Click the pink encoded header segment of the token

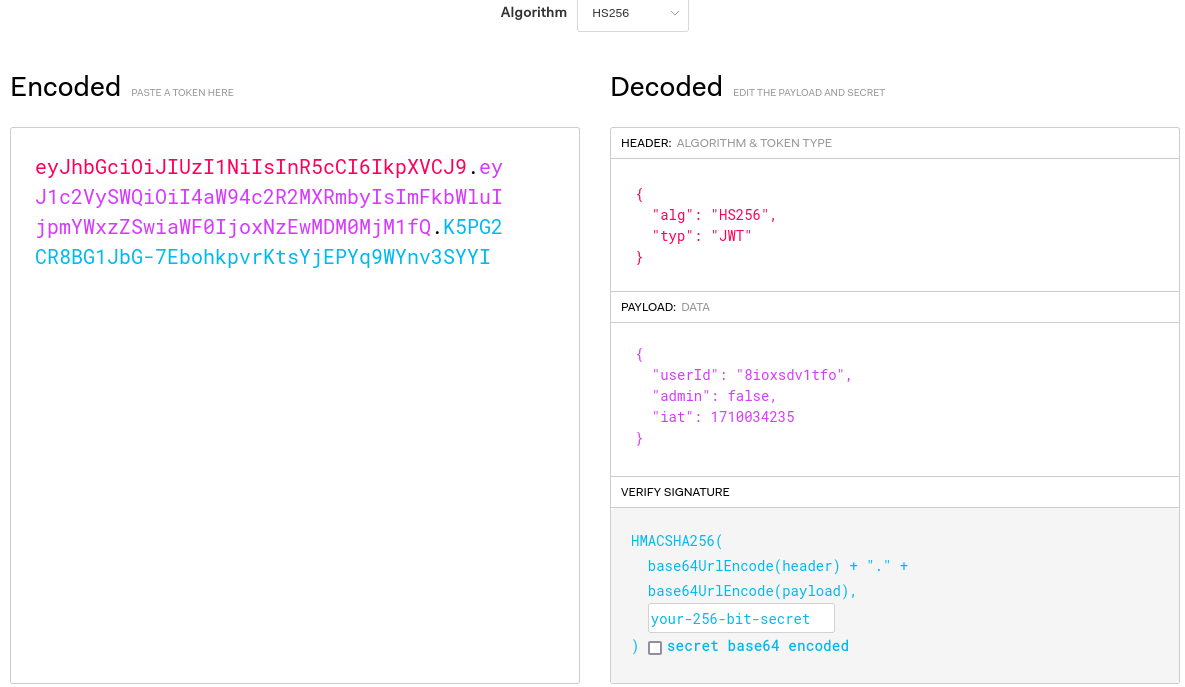pos(251,167)
